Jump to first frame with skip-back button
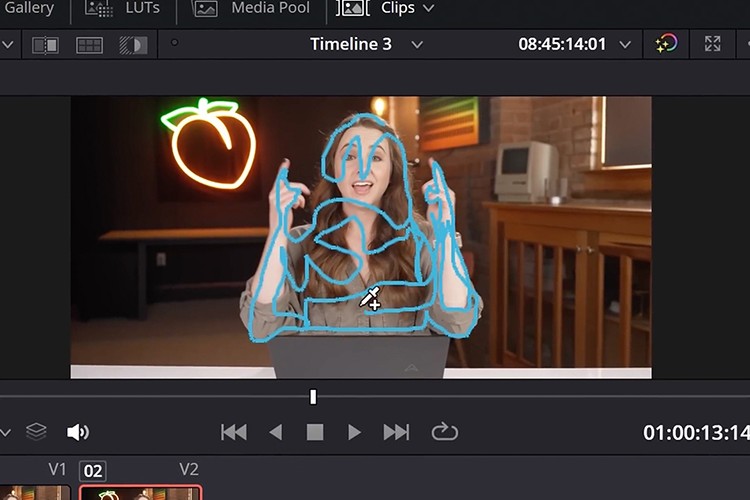This screenshot has width=750, height=500. tap(234, 432)
